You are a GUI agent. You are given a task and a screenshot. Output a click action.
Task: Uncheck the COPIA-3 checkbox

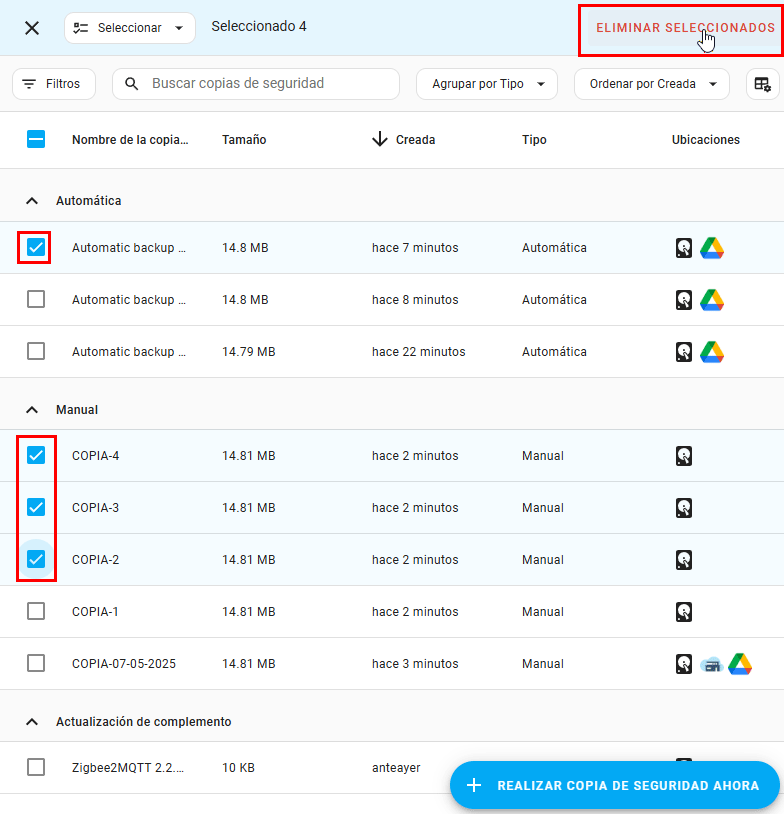click(x=36, y=507)
